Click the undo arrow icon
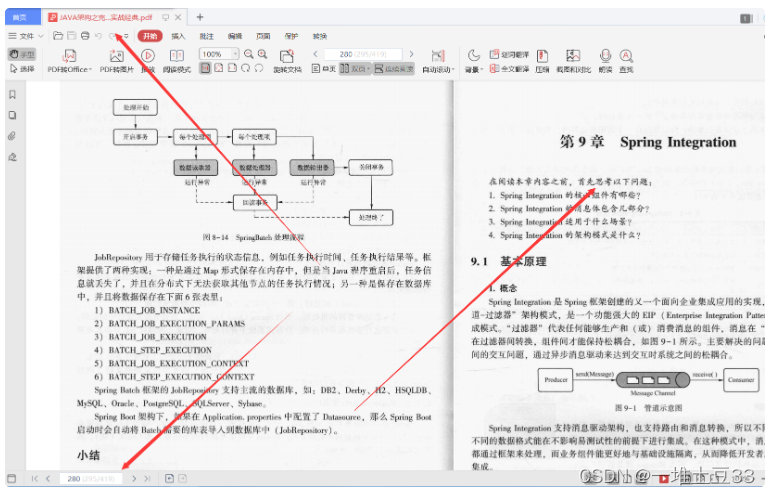 98,36
